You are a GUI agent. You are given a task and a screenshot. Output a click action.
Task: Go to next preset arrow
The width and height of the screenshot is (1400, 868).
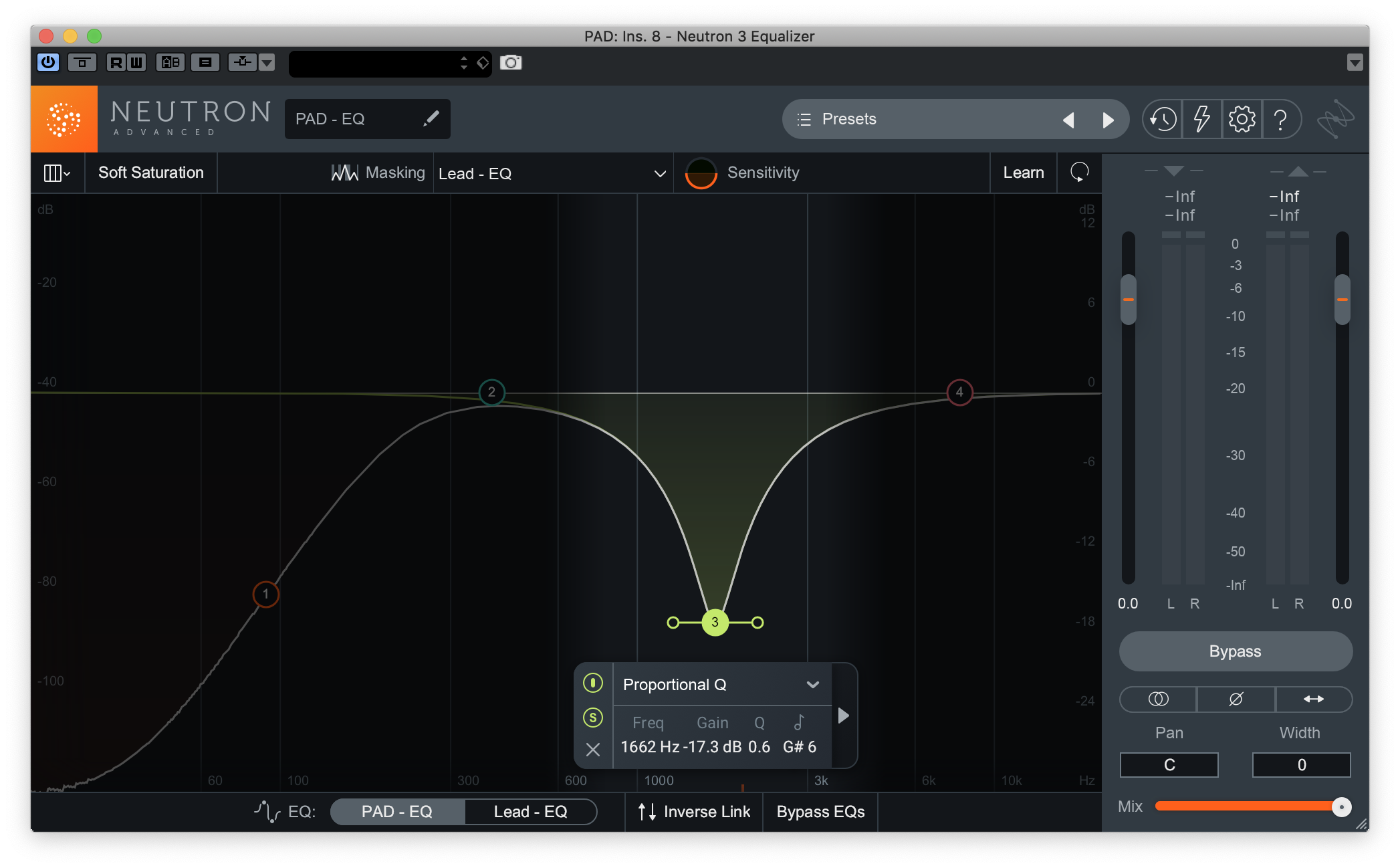(x=1108, y=120)
